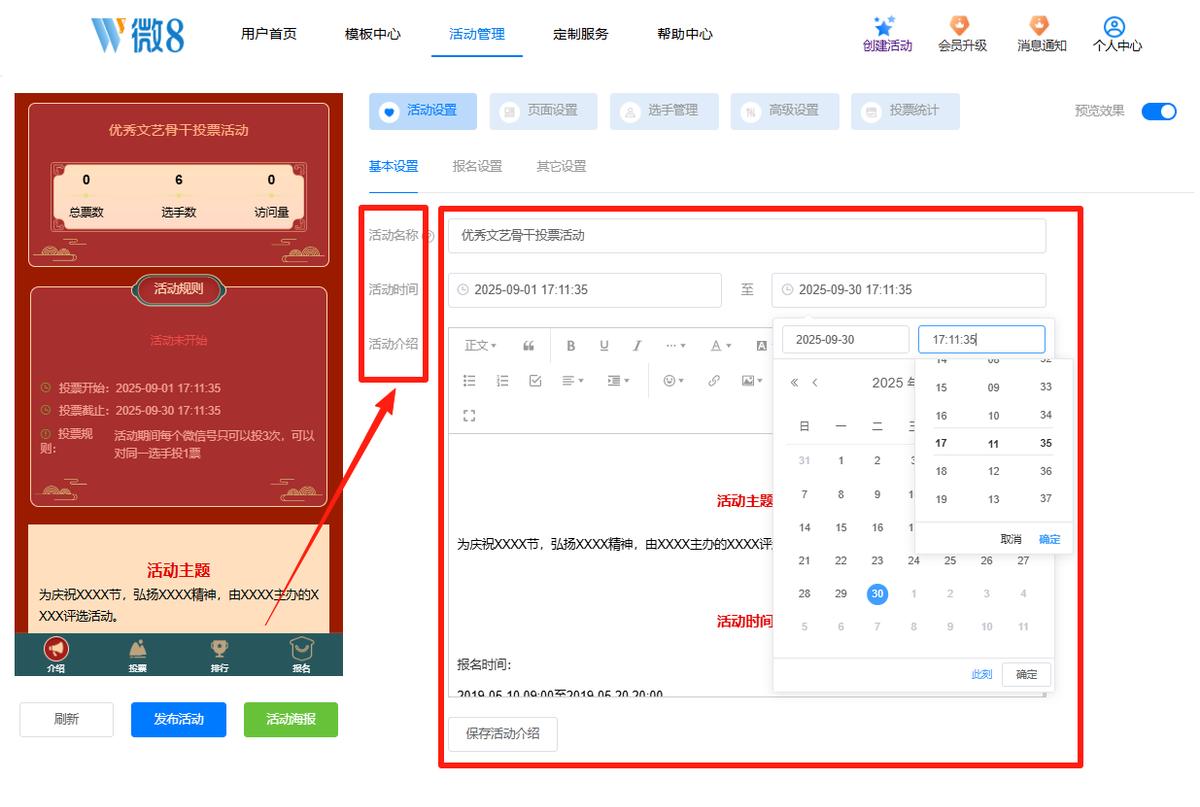Insert a blockquote in editor
Image resolution: width=1200 pixels, height=807 pixels.
coord(529,346)
